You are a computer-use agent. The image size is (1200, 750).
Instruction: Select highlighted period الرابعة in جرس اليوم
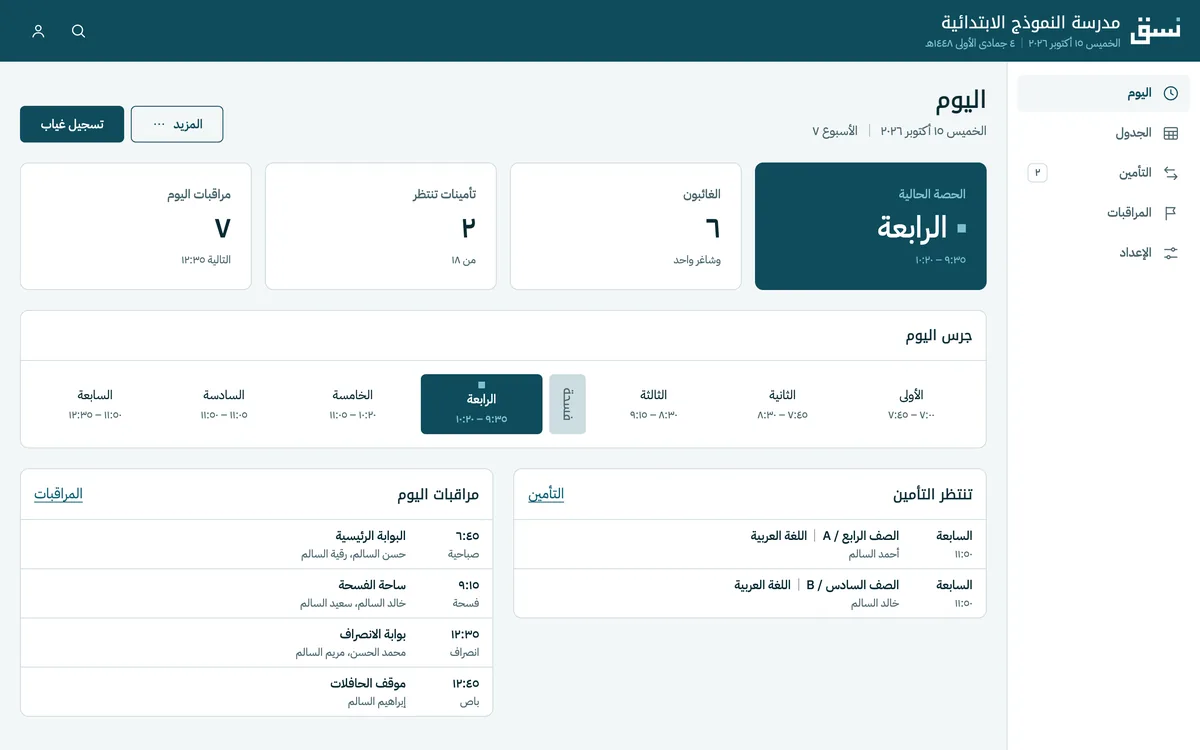pos(482,404)
